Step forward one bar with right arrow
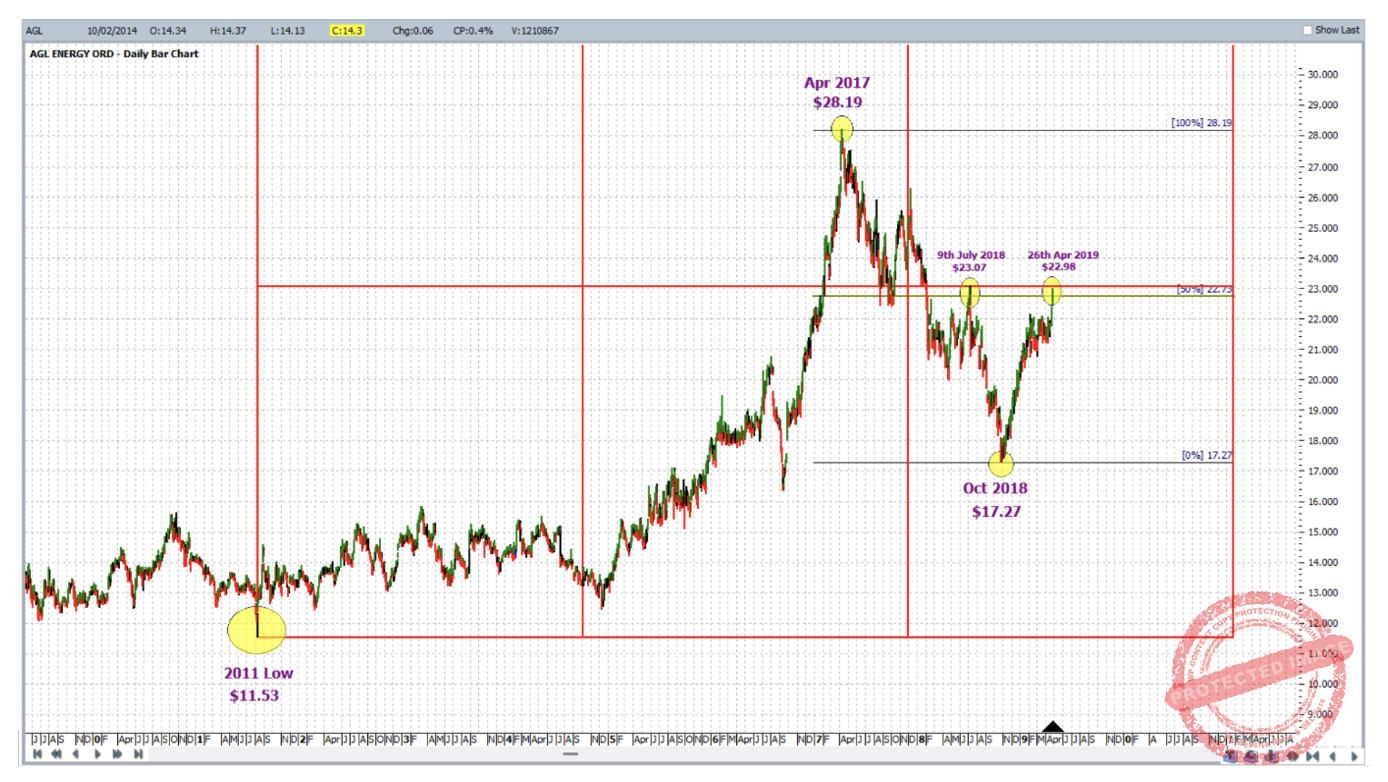Image resolution: width=1388 pixels, height=782 pixels. coord(97,754)
